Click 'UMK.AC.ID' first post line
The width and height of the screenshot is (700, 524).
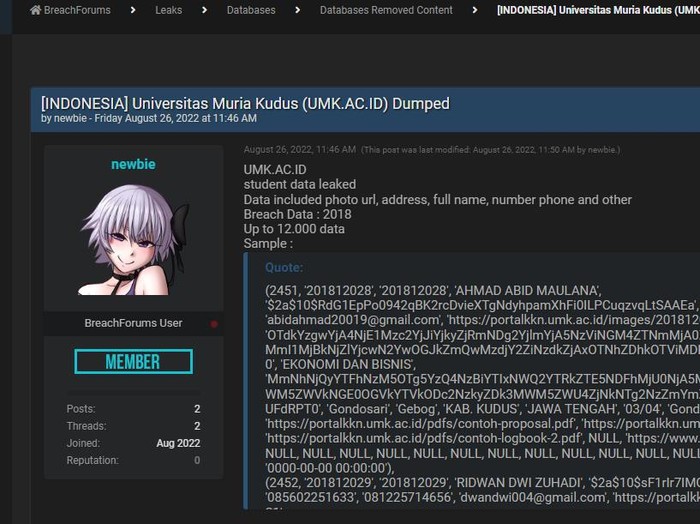275,170
